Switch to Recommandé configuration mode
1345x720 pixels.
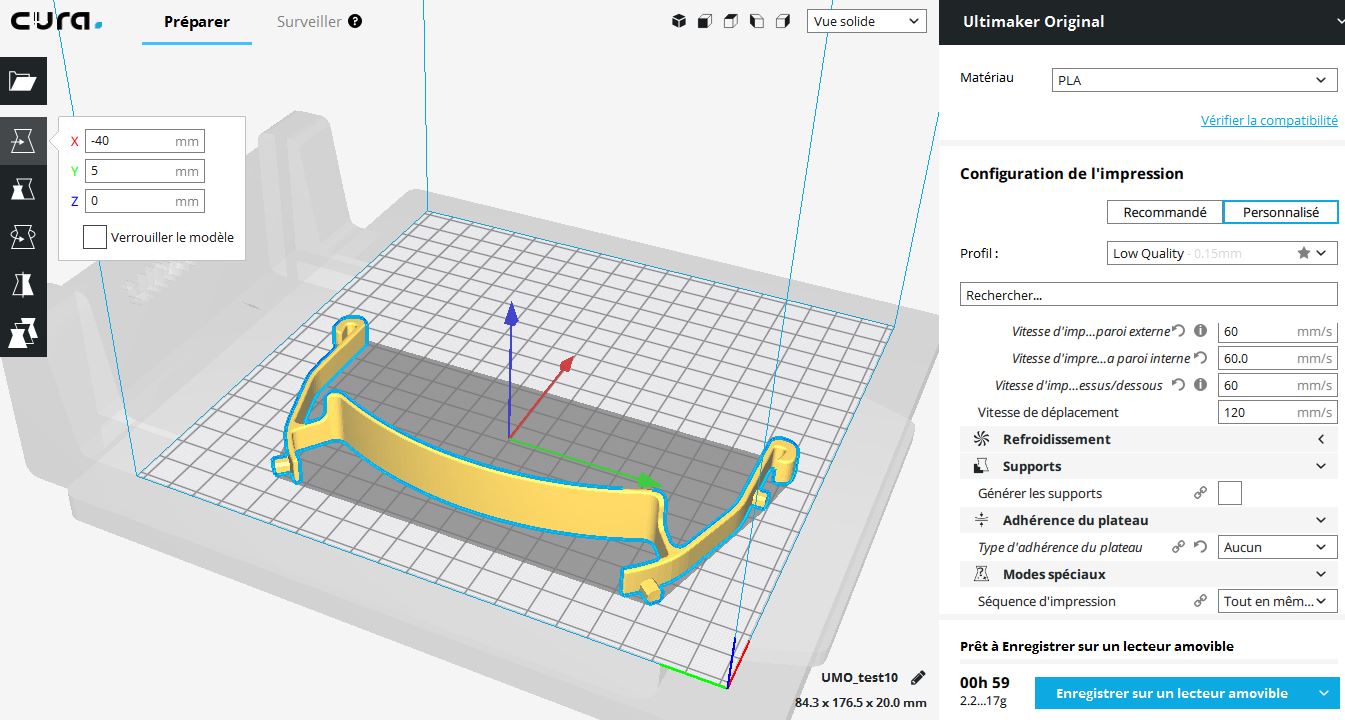1165,212
